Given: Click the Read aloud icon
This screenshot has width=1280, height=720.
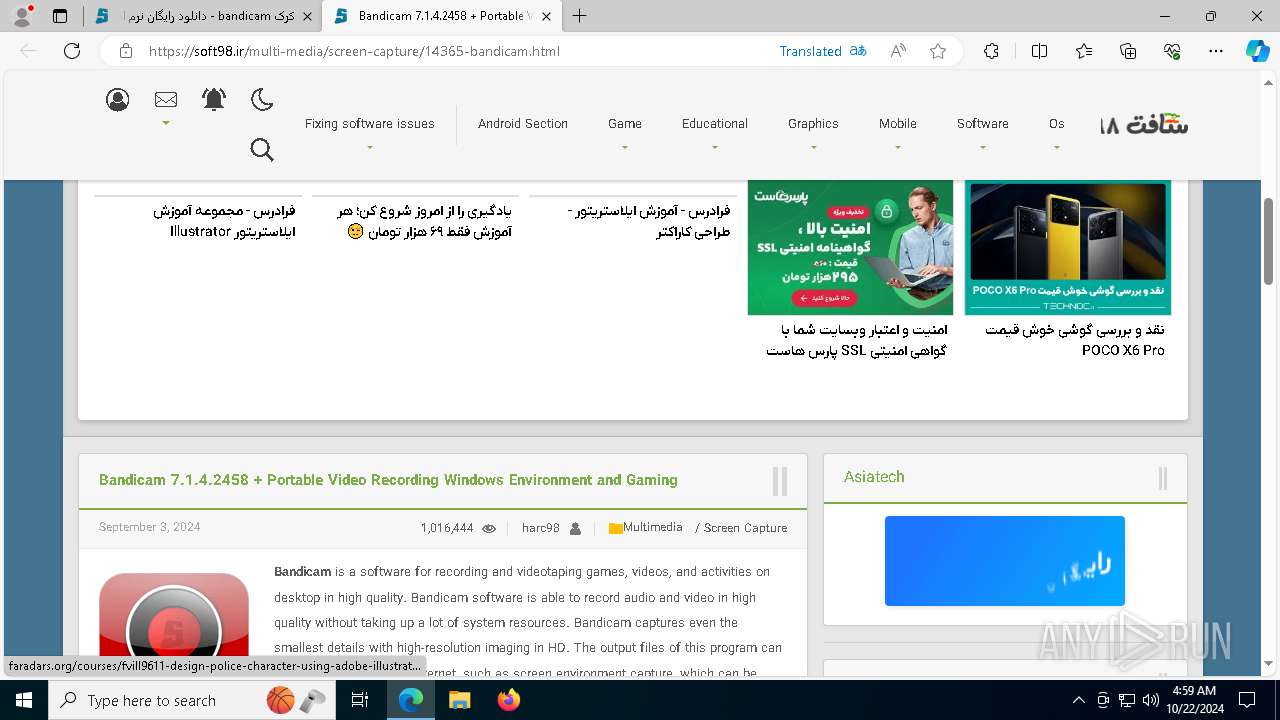Looking at the screenshot, I should pos(898,51).
